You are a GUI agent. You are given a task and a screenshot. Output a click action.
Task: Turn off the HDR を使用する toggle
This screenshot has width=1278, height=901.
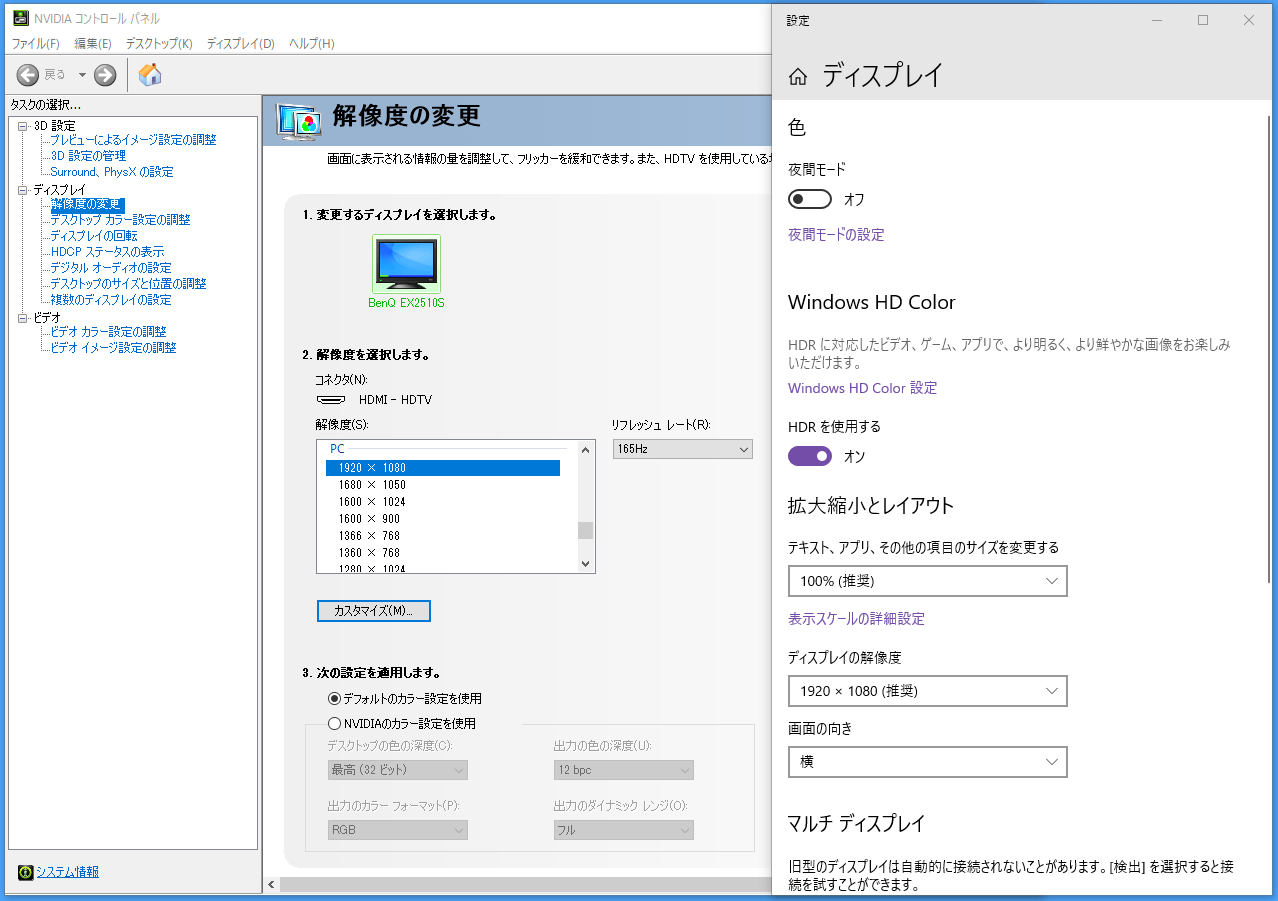[x=810, y=456]
